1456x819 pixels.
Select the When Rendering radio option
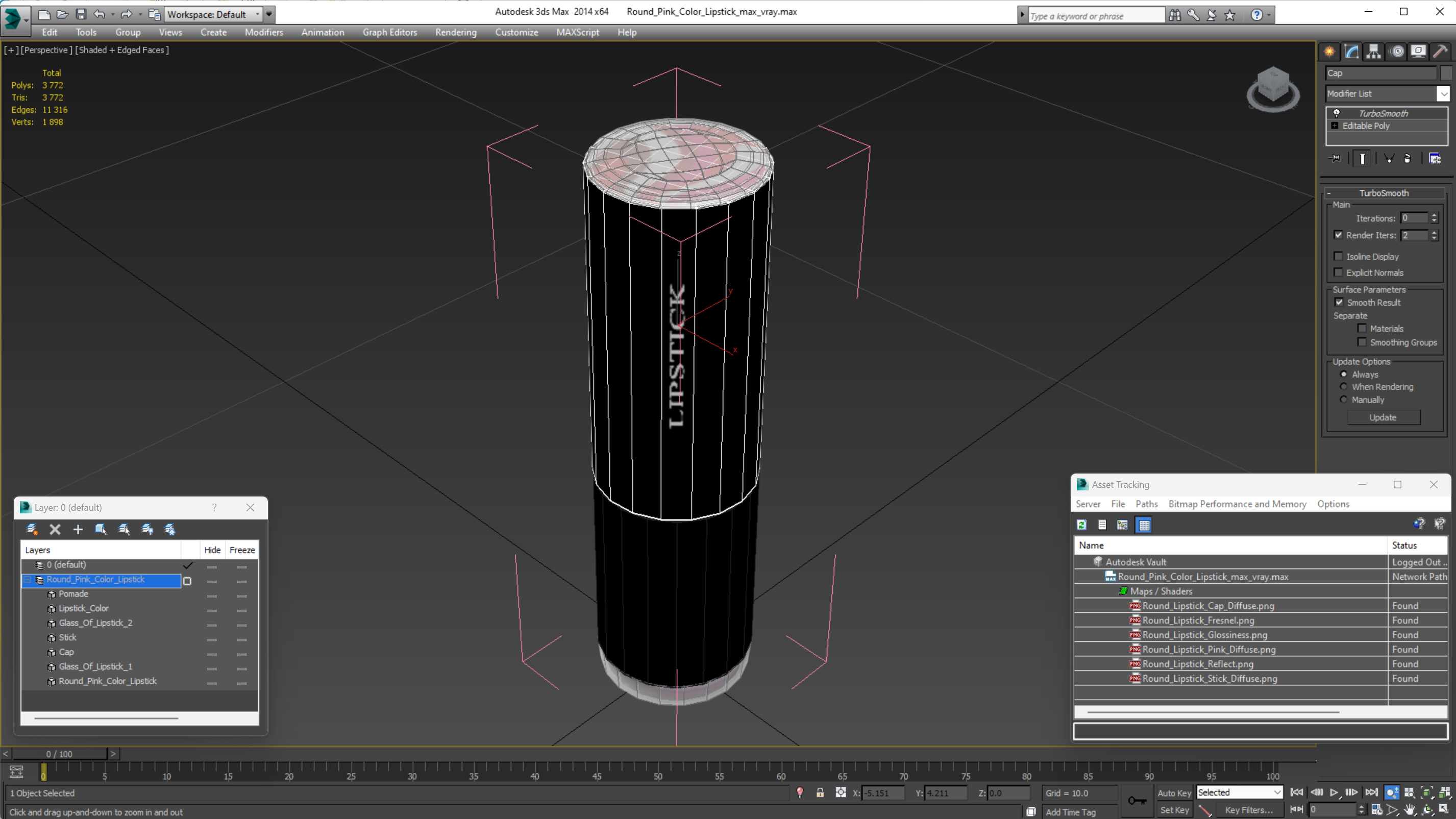1344,387
